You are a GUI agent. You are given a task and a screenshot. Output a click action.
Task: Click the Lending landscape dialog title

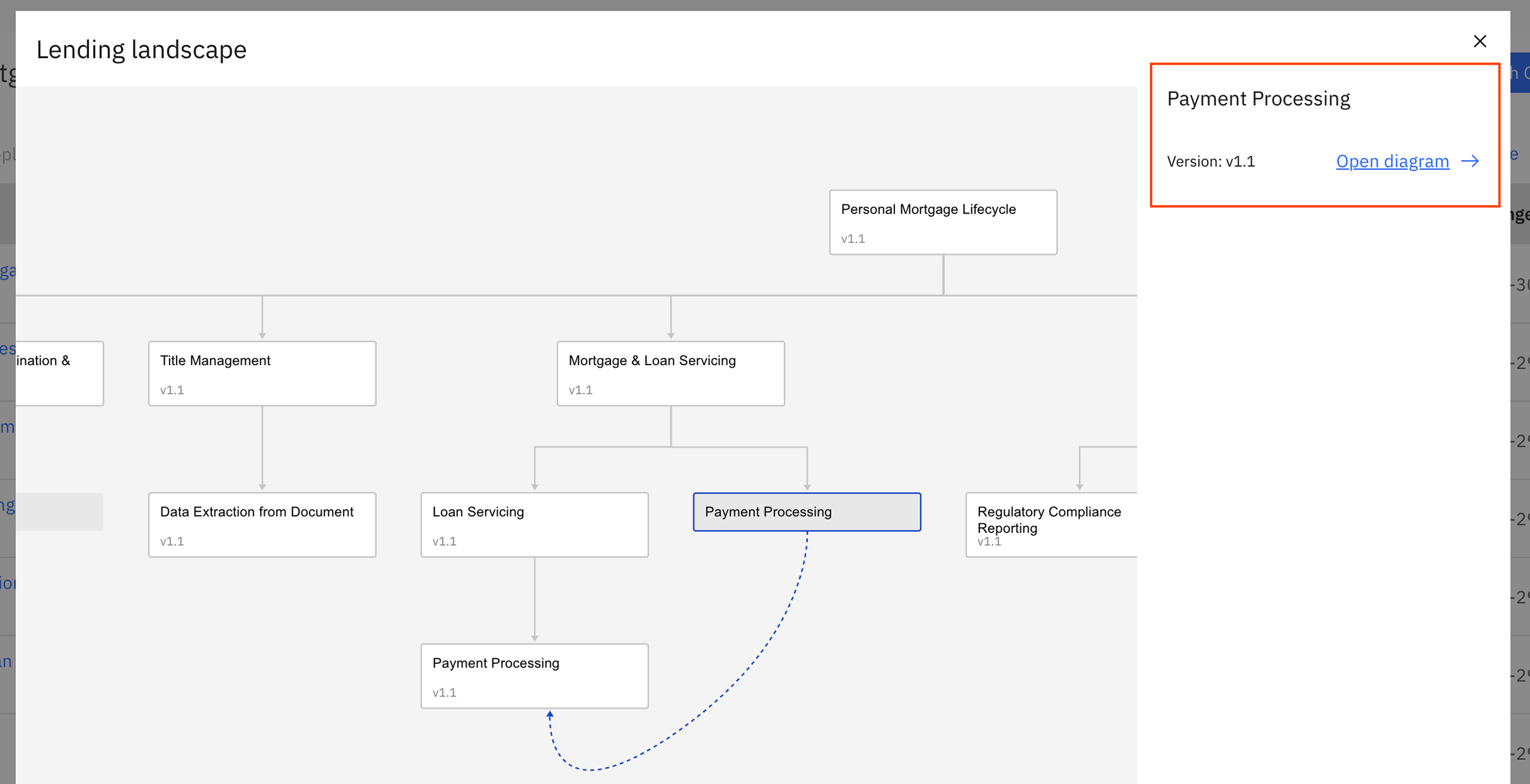141,49
